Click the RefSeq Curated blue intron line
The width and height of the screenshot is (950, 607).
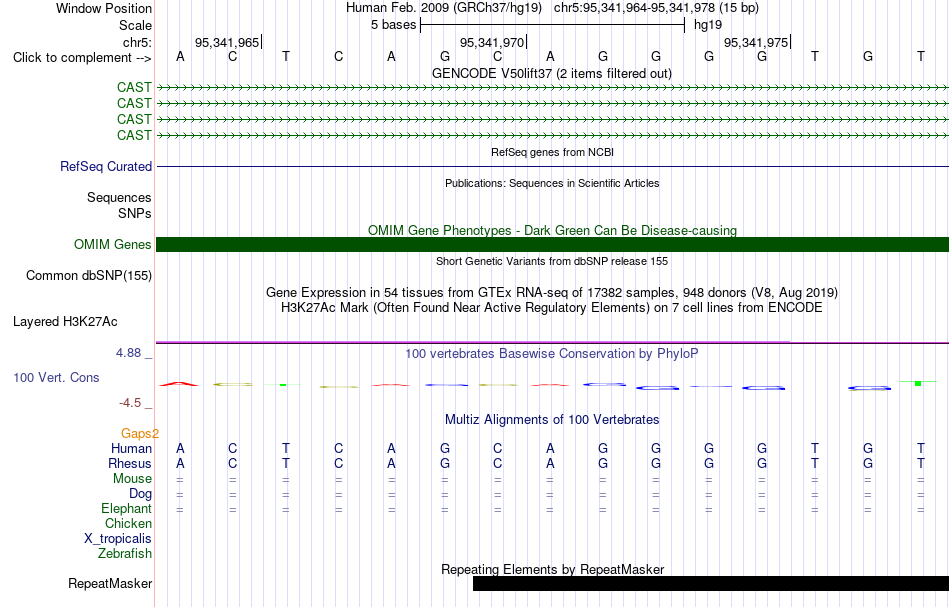[x=552, y=167]
